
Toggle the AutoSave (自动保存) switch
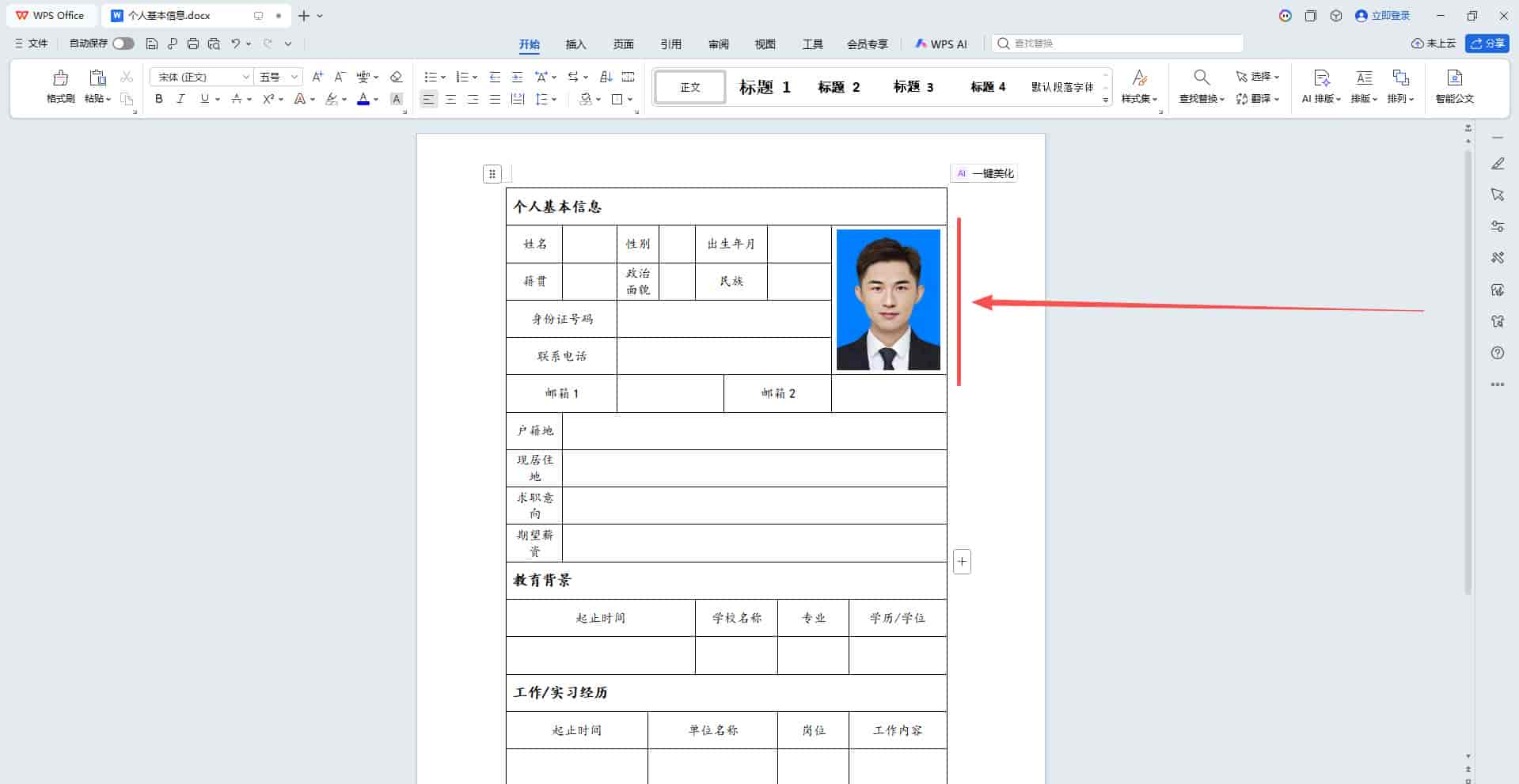click(123, 44)
